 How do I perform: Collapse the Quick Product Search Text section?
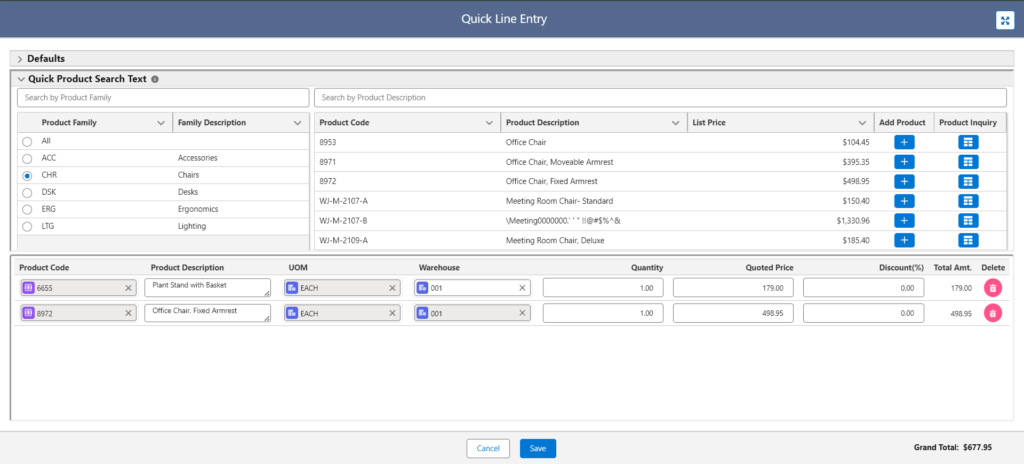click(20, 79)
